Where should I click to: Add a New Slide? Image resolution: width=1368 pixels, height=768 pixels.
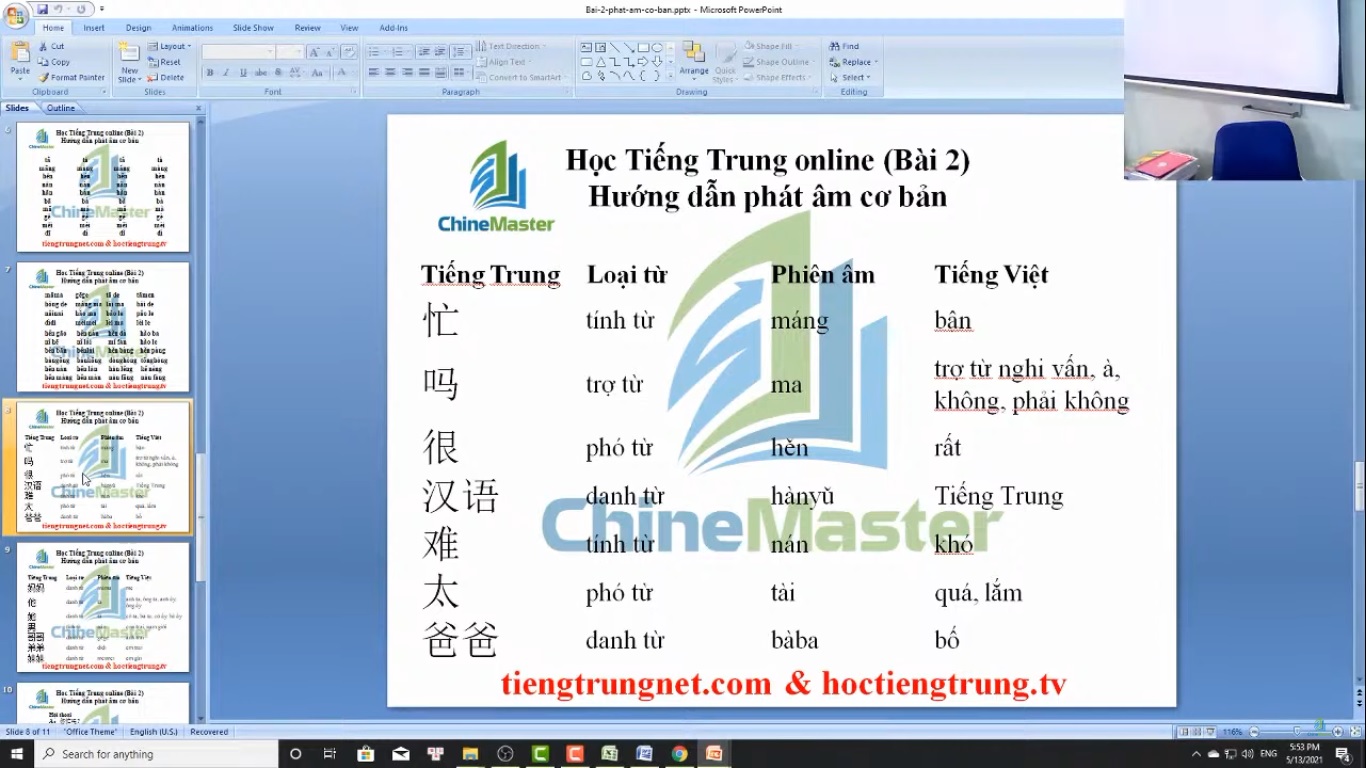pyautogui.click(x=129, y=62)
